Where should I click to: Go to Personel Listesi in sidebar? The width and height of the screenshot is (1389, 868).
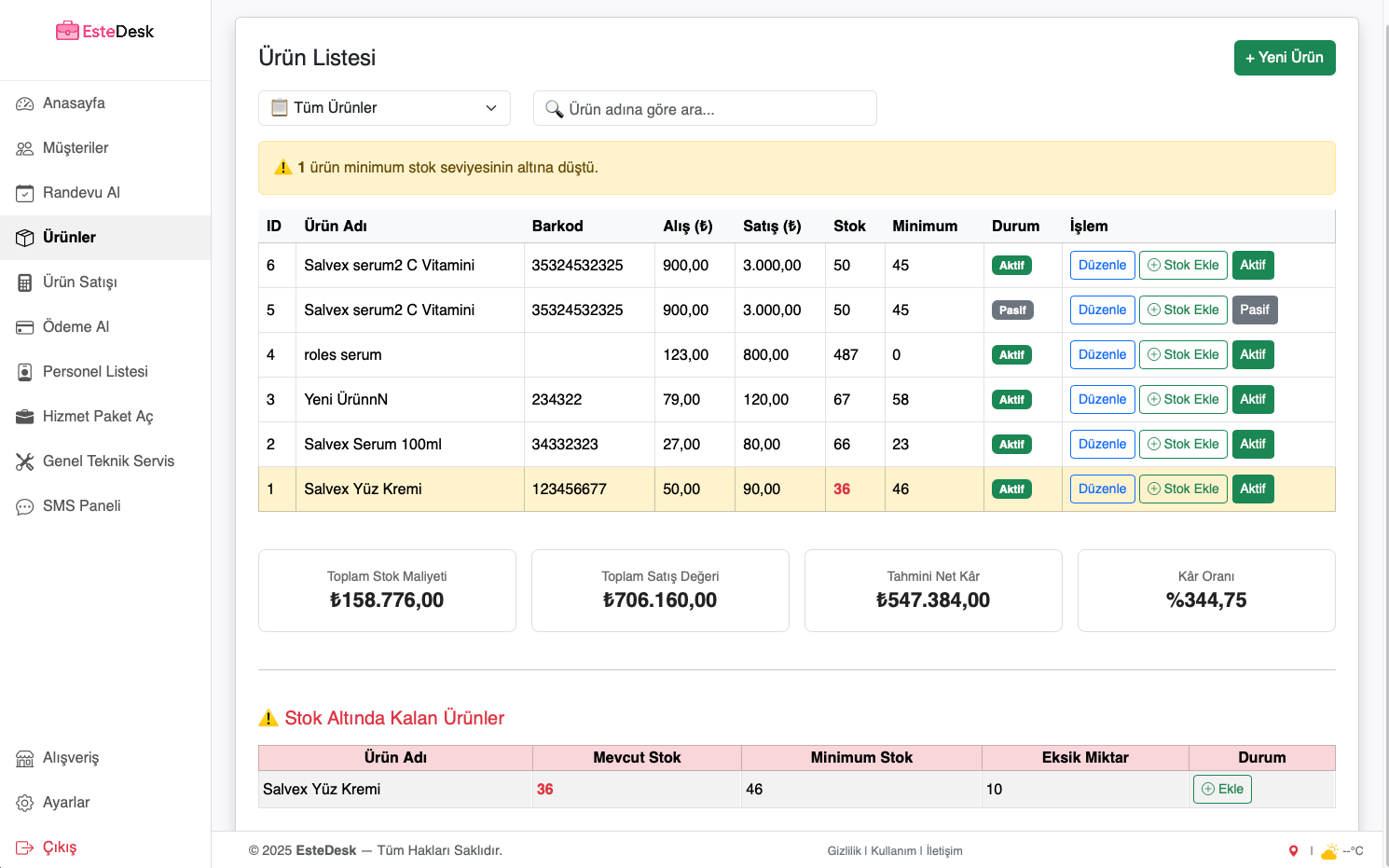[95, 372]
